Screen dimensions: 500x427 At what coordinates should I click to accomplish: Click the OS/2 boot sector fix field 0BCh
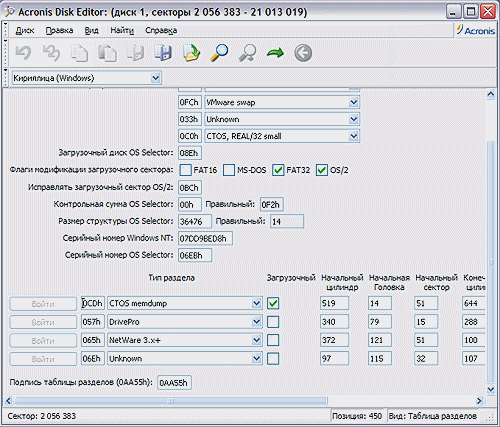coord(190,188)
